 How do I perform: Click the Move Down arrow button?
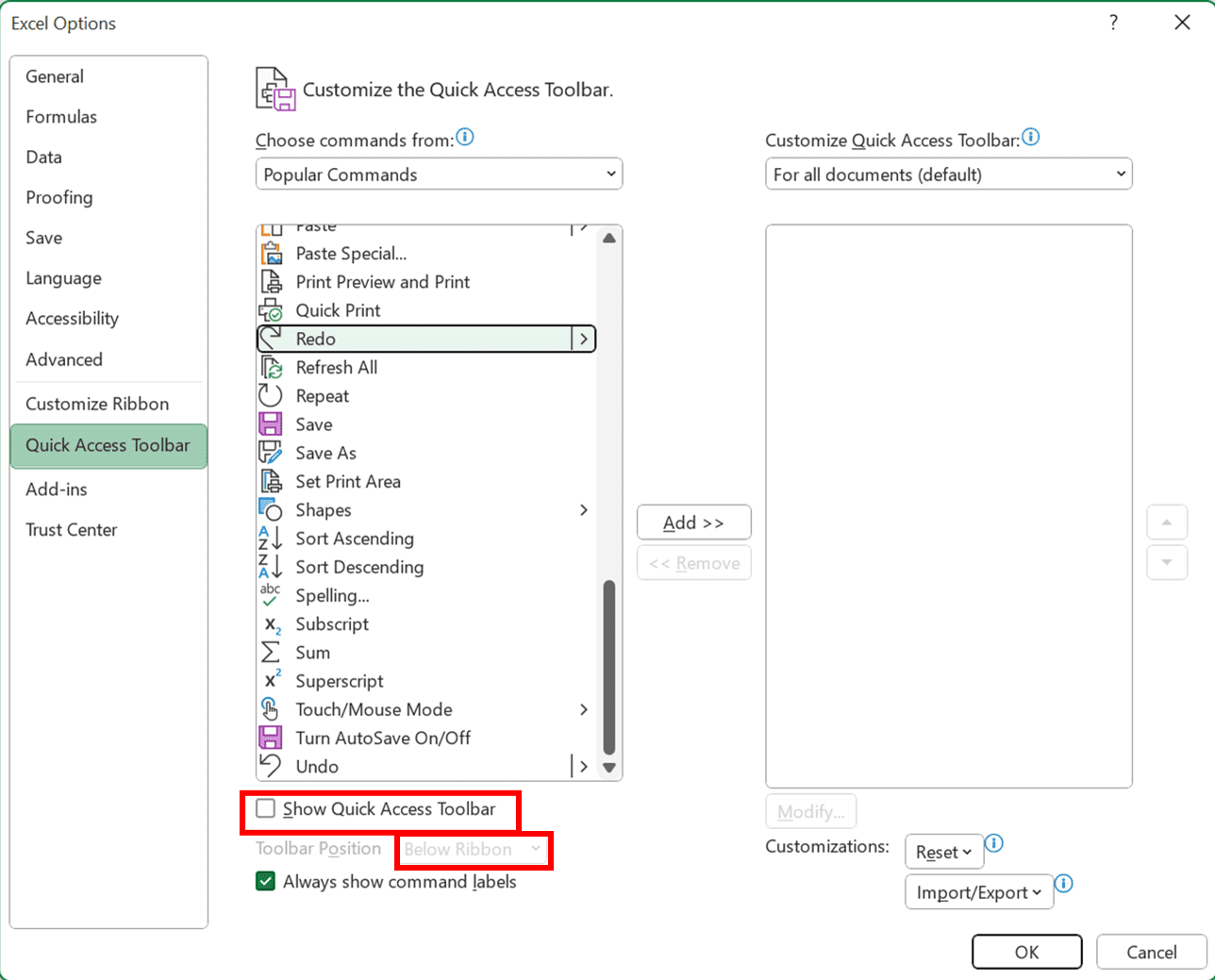point(1167,563)
